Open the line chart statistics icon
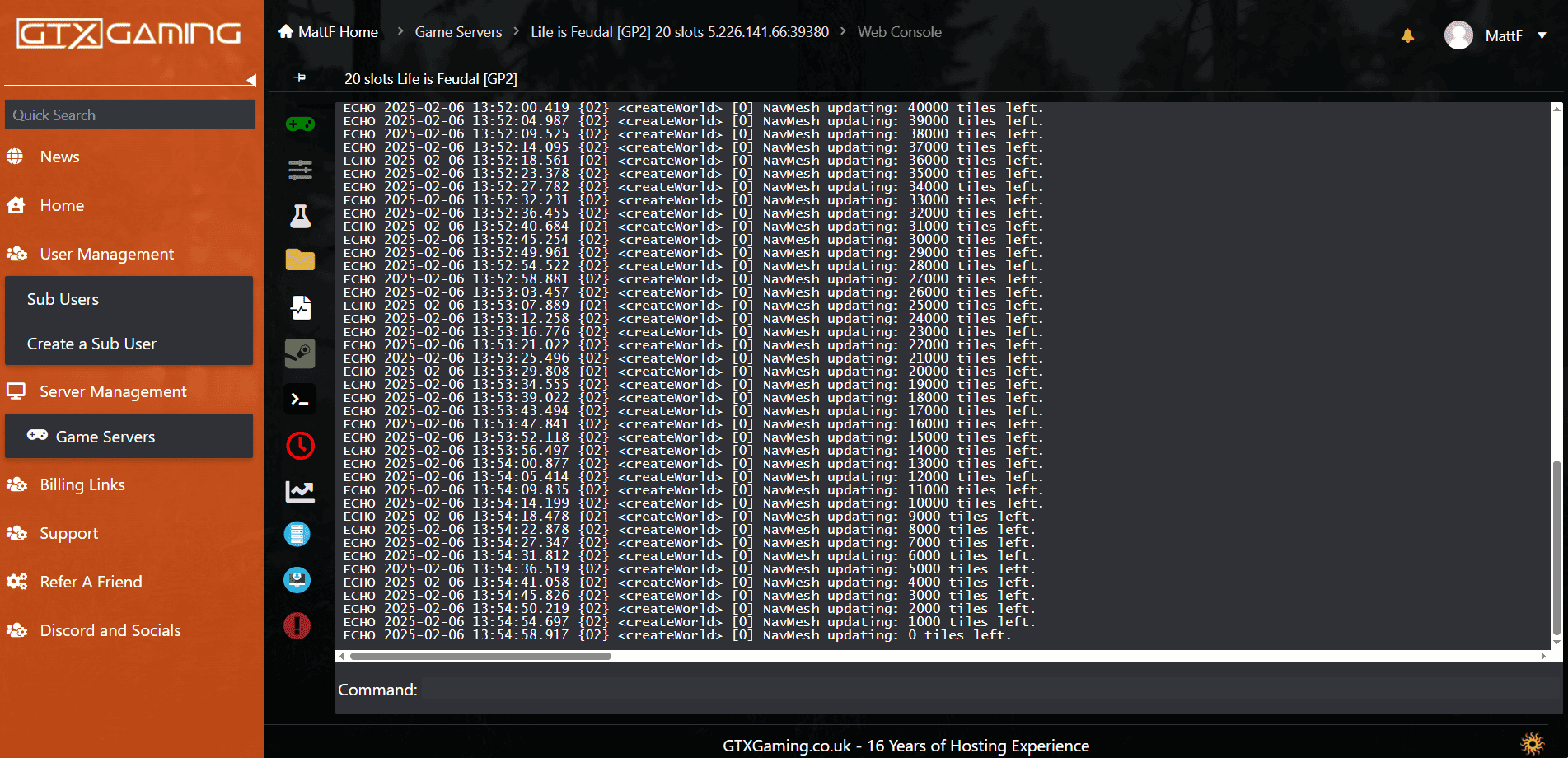This screenshot has height=758, width=1568. click(x=300, y=492)
